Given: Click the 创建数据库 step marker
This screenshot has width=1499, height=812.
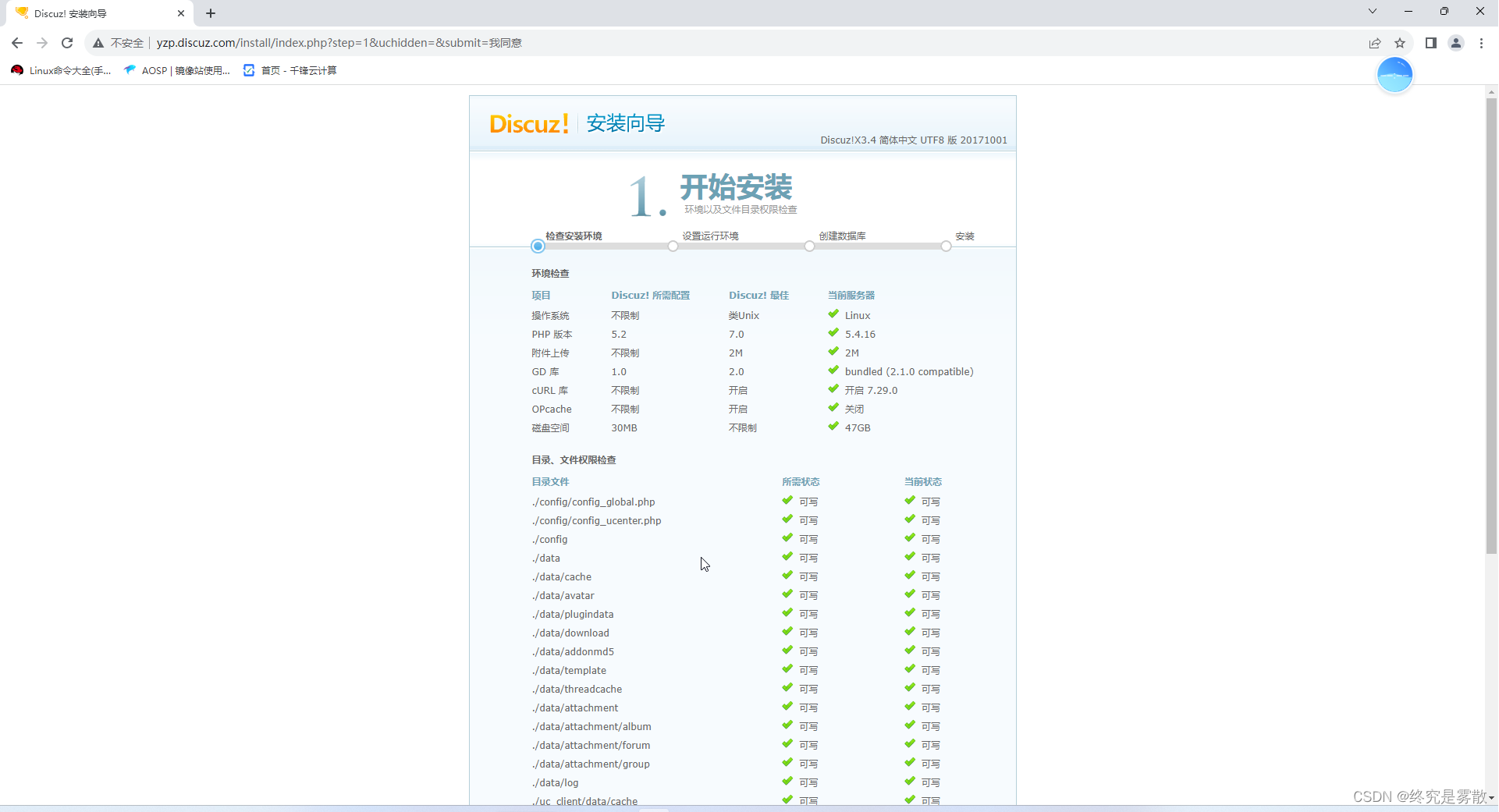Looking at the screenshot, I should [x=809, y=246].
